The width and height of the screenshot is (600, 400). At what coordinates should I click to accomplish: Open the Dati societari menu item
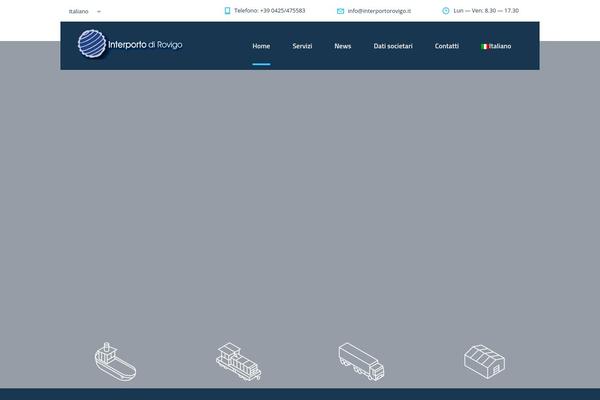point(393,46)
